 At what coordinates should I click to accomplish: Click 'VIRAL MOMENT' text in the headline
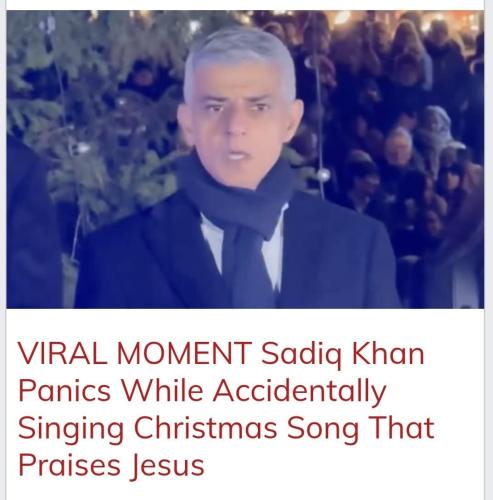pyautogui.click(x=135, y=353)
